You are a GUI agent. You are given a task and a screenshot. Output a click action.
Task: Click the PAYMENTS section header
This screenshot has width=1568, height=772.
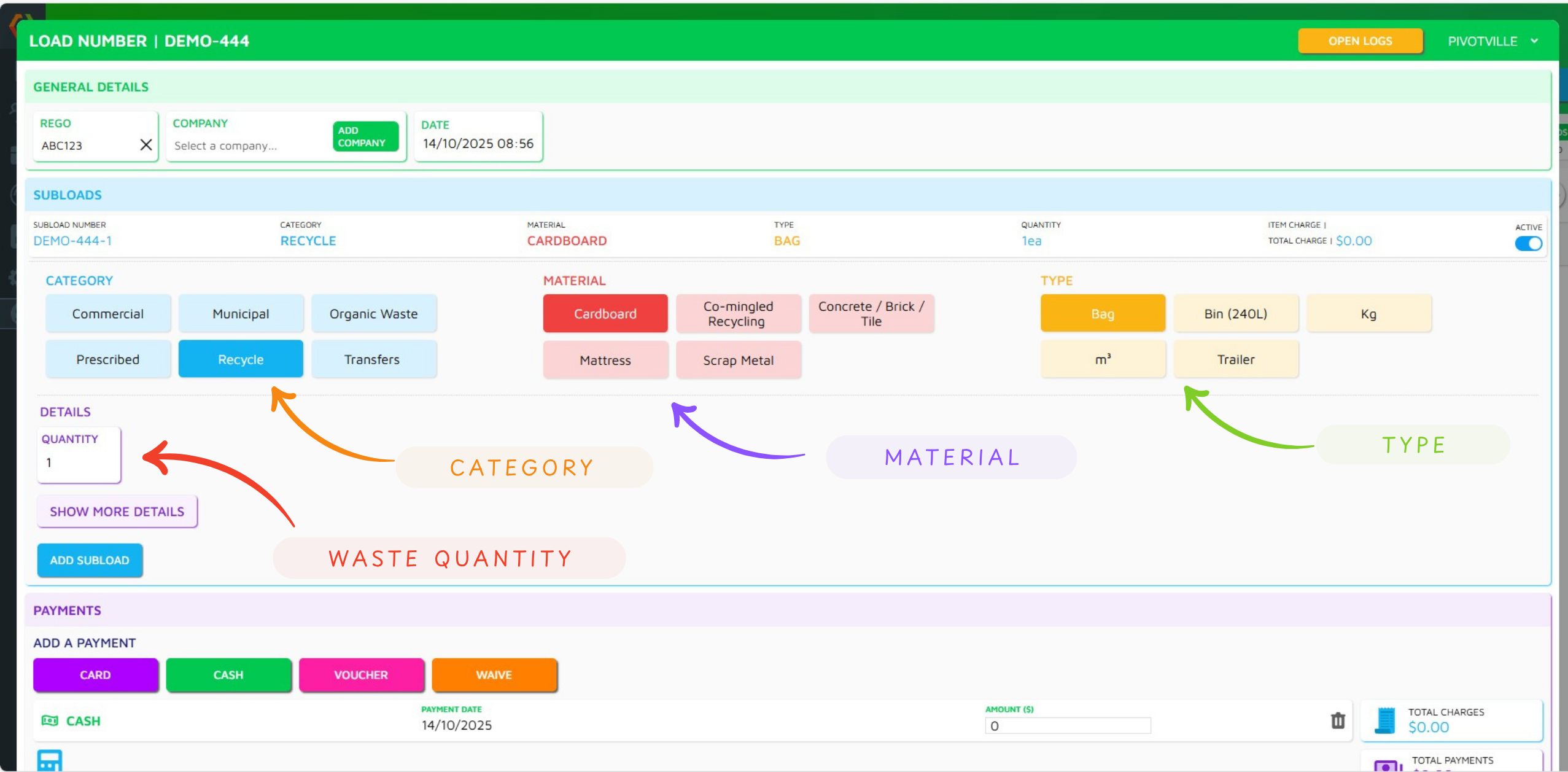pyautogui.click(x=67, y=610)
